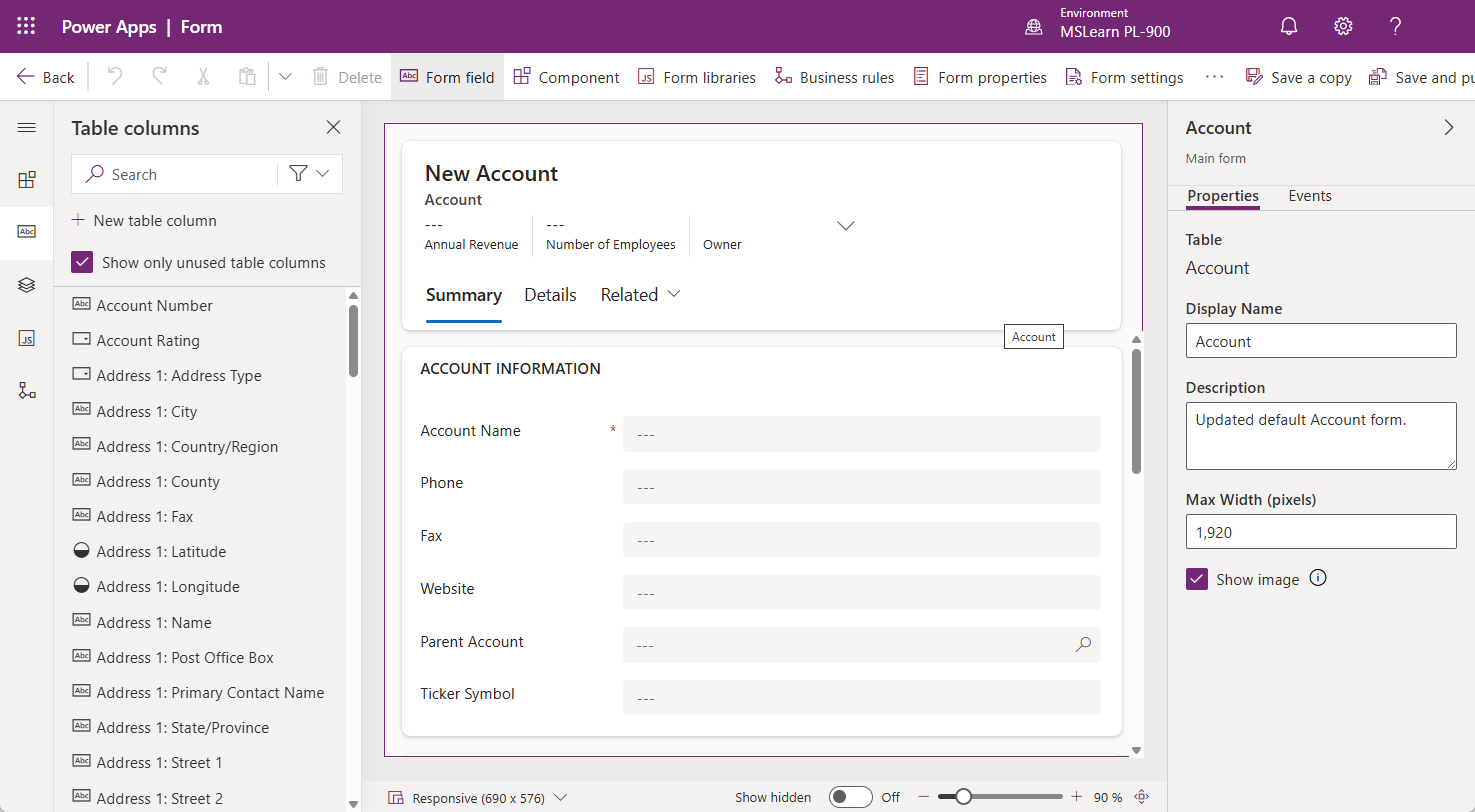Open the app launcher waffle icon
1475x812 pixels.
coord(27,27)
